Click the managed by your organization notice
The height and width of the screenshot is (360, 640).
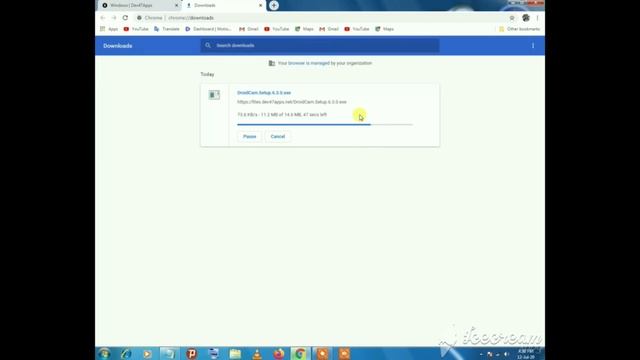[x=320, y=63]
